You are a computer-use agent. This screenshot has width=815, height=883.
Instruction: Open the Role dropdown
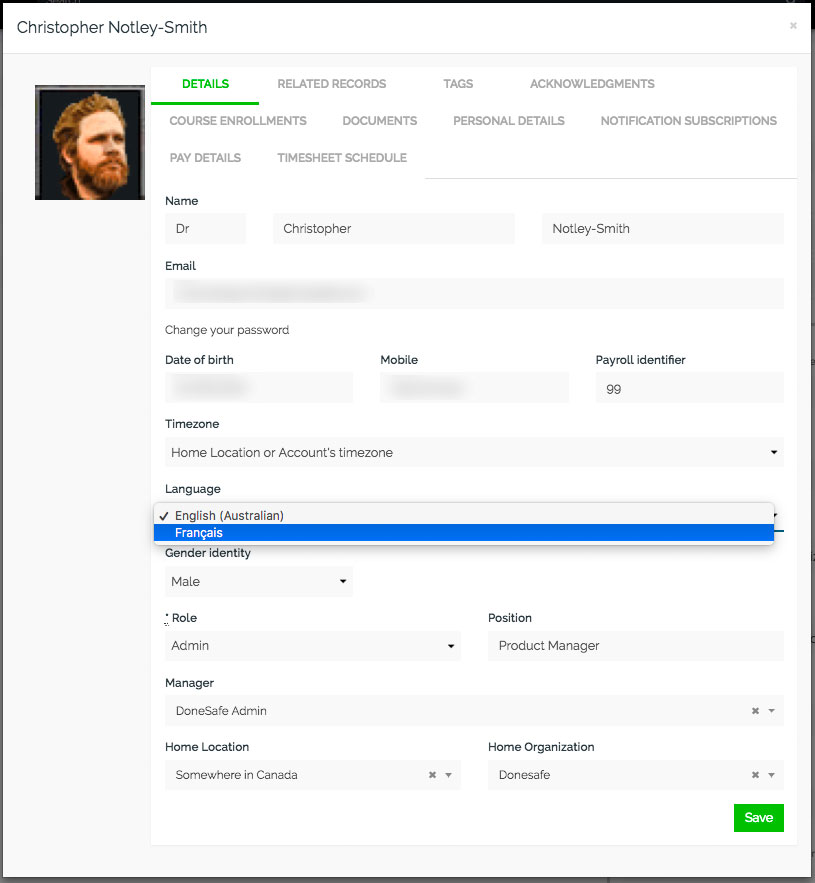point(312,646)
